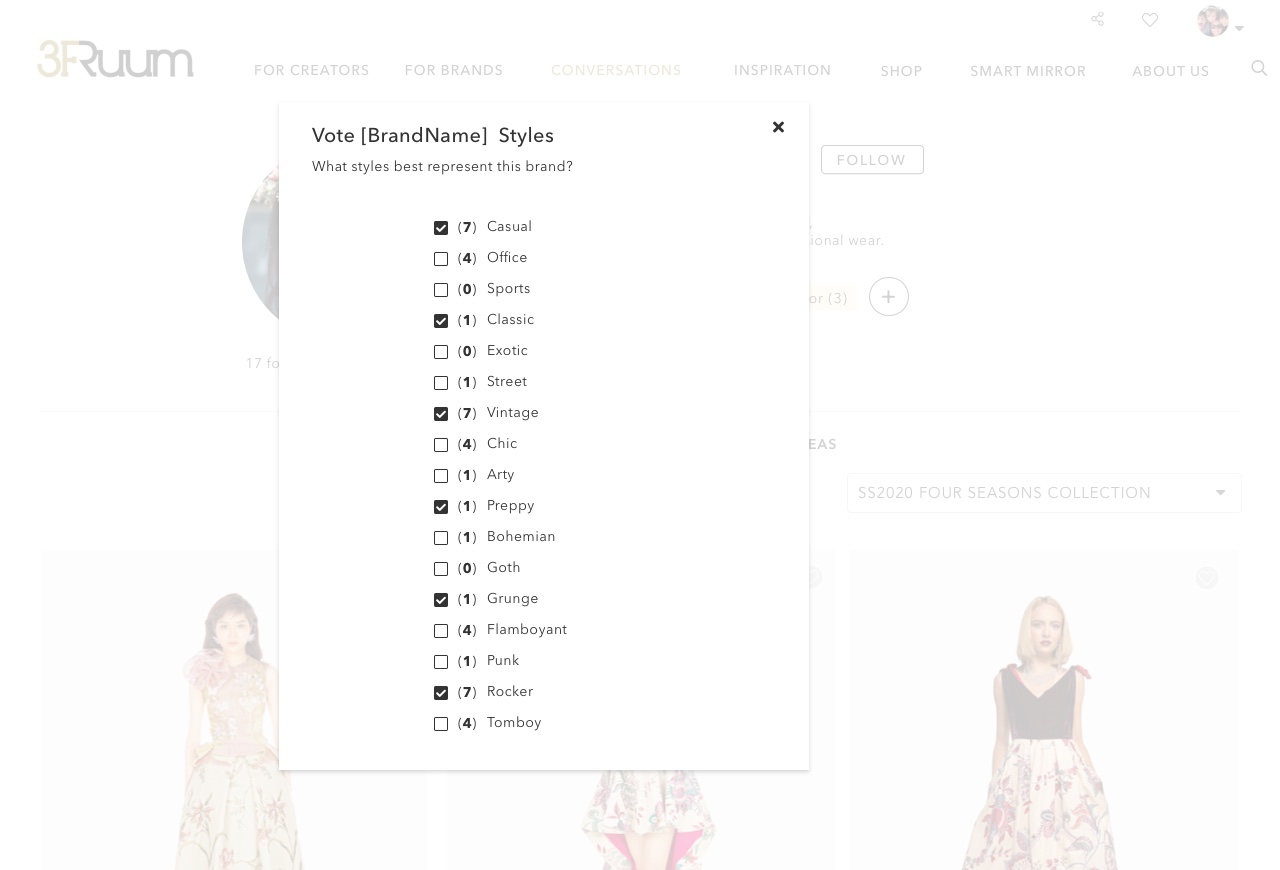Like the right dress product heart icon
This screenshot has height=870, width=1280.
coord(1207,578)
